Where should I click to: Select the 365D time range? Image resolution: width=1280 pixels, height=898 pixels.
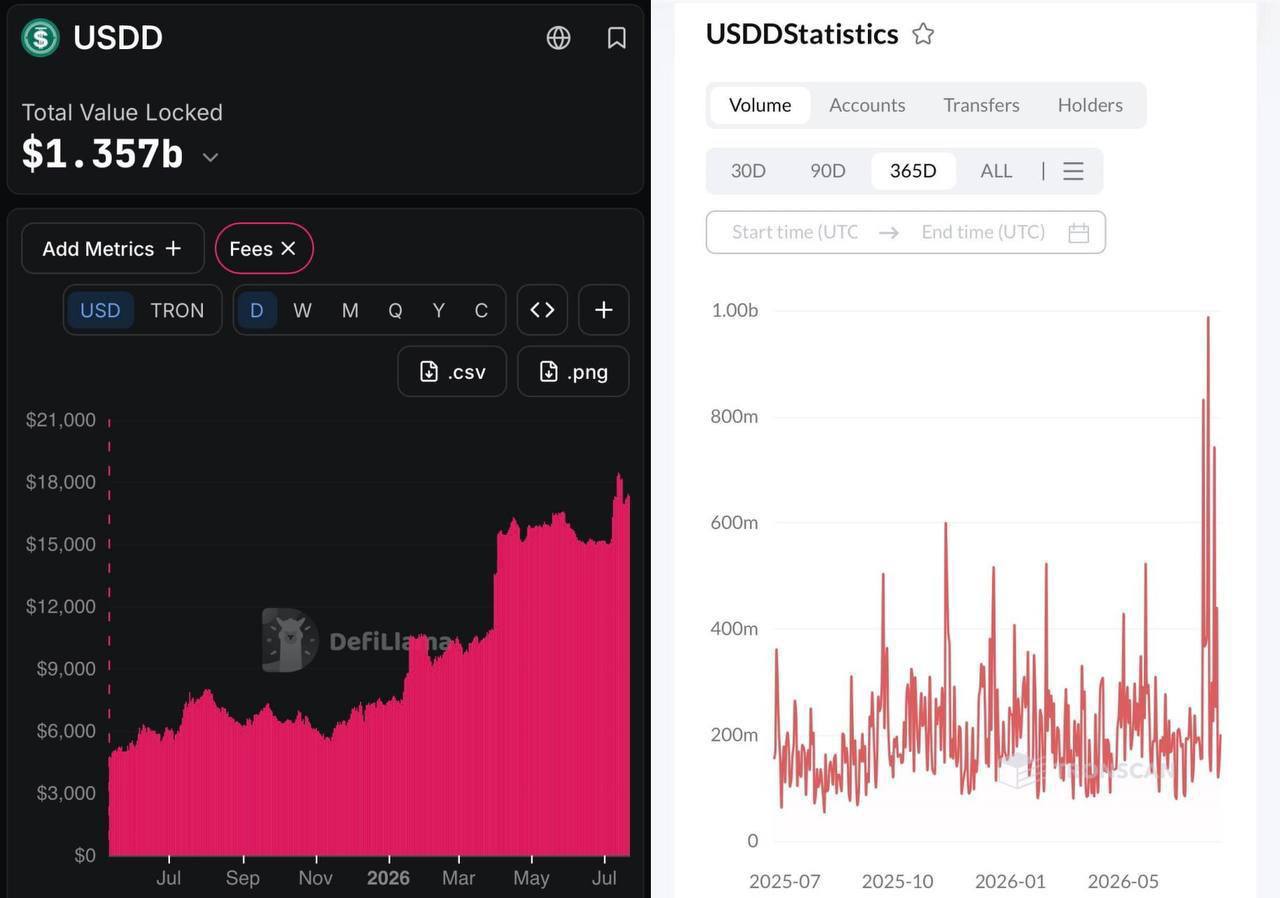click(913, 171)
